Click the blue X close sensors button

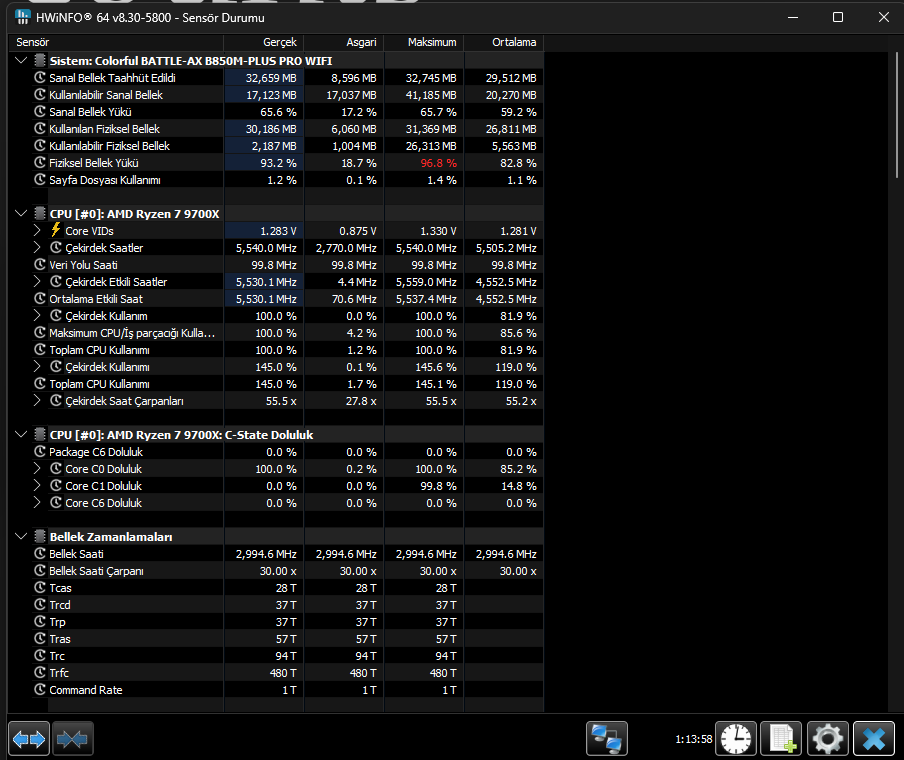pos(874,738)
